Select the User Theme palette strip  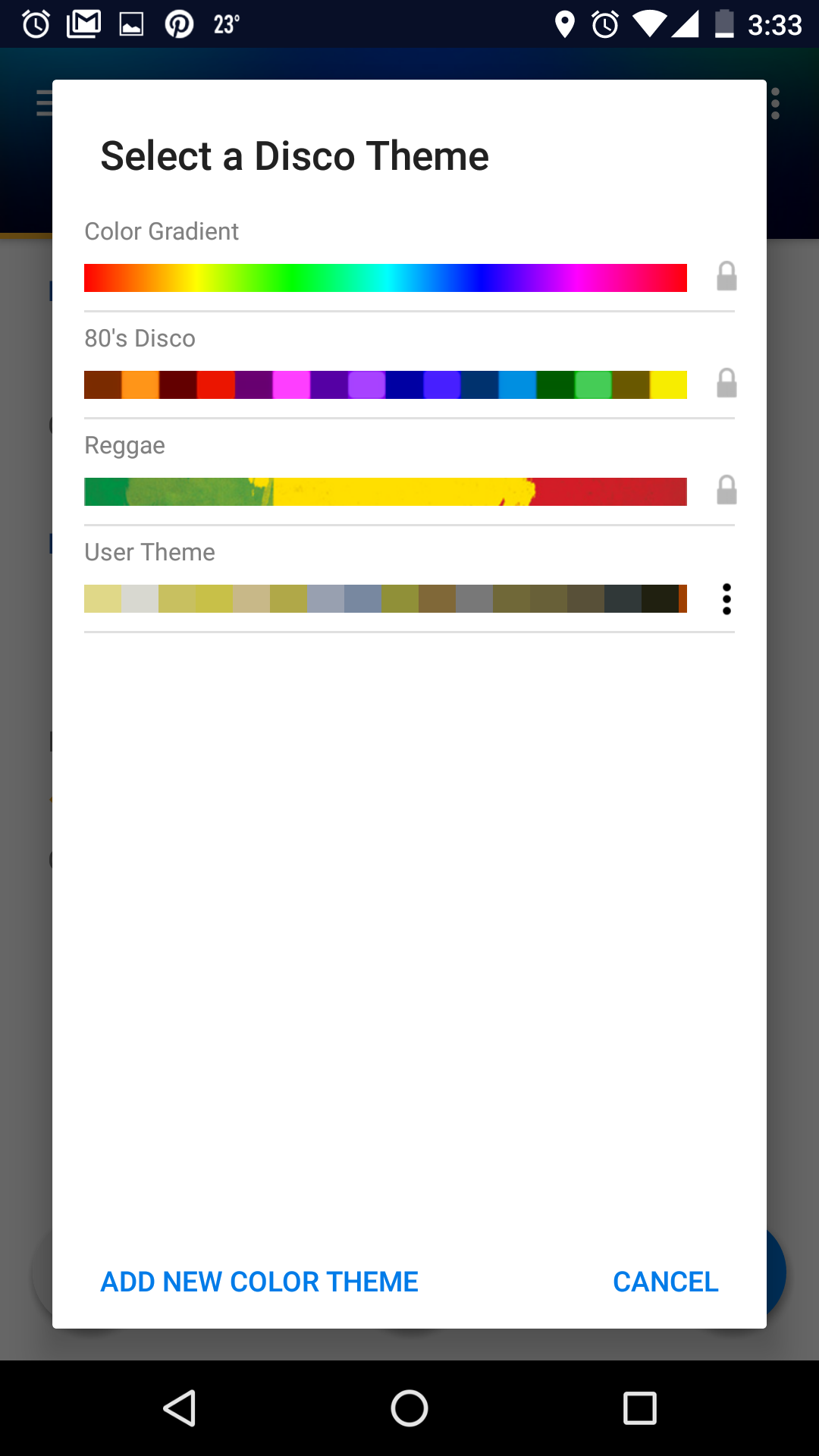(385, 598)
